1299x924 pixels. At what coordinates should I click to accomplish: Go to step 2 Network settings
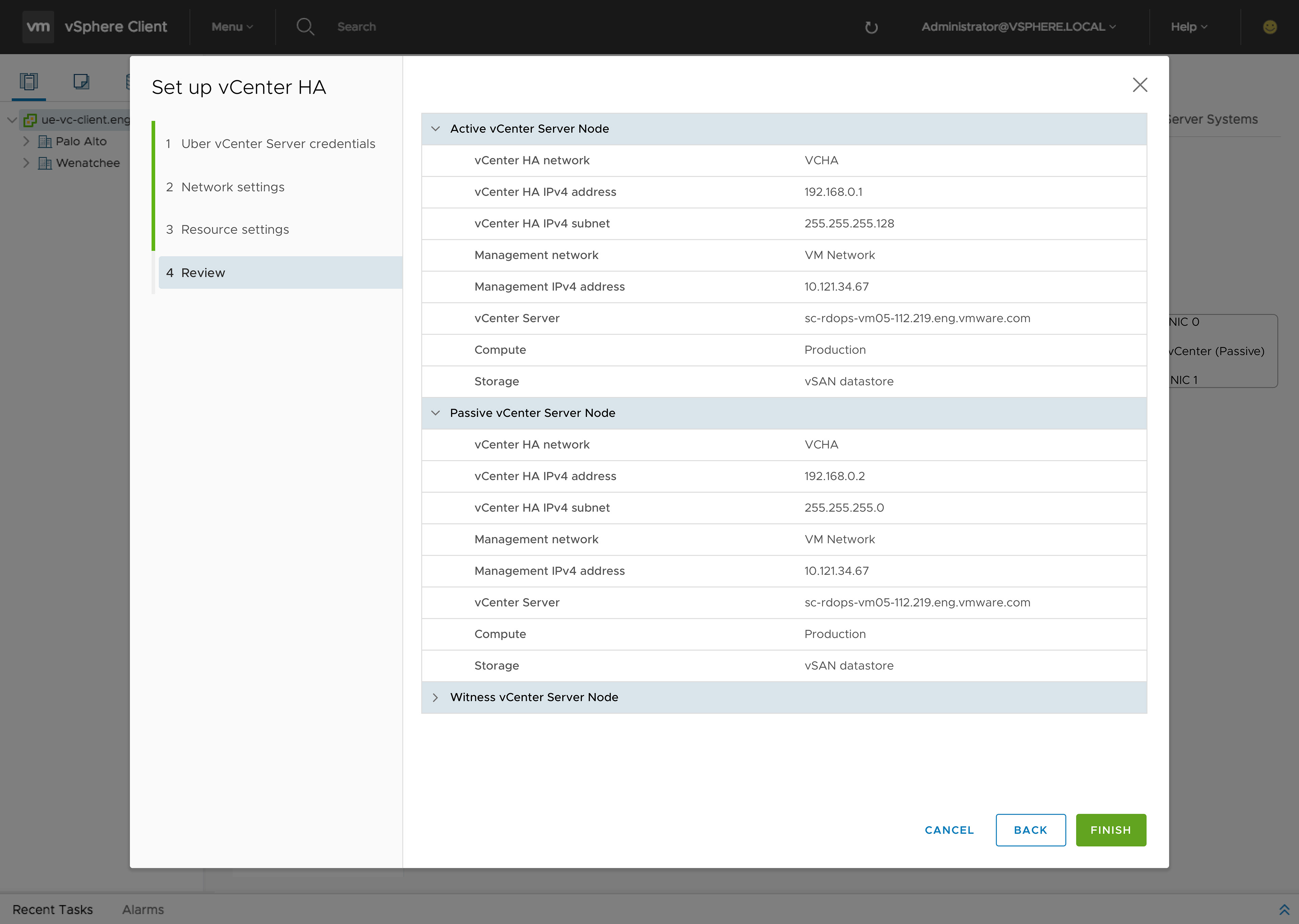[225, 187]
